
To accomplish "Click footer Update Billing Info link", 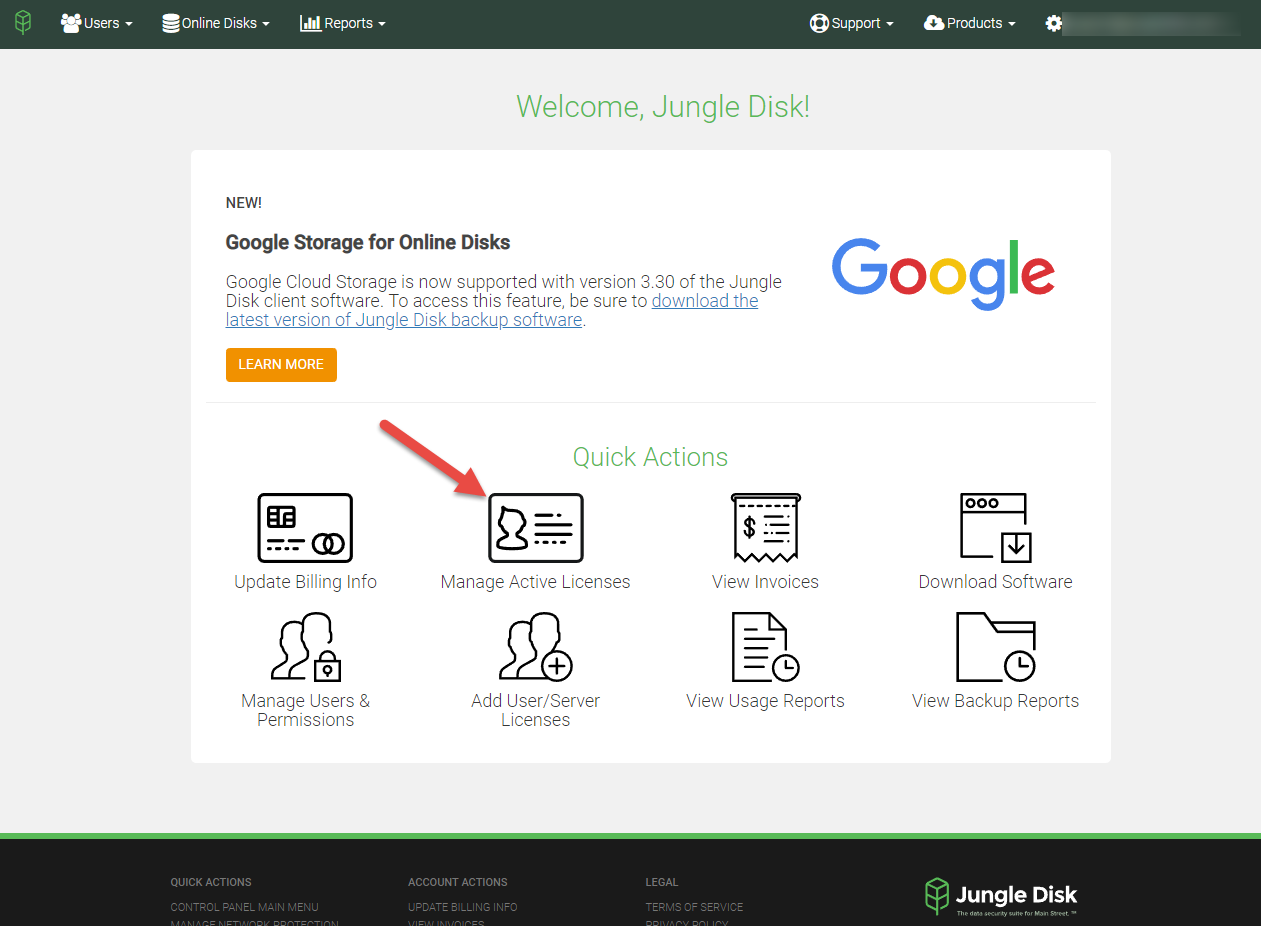I will coord(463,907).
